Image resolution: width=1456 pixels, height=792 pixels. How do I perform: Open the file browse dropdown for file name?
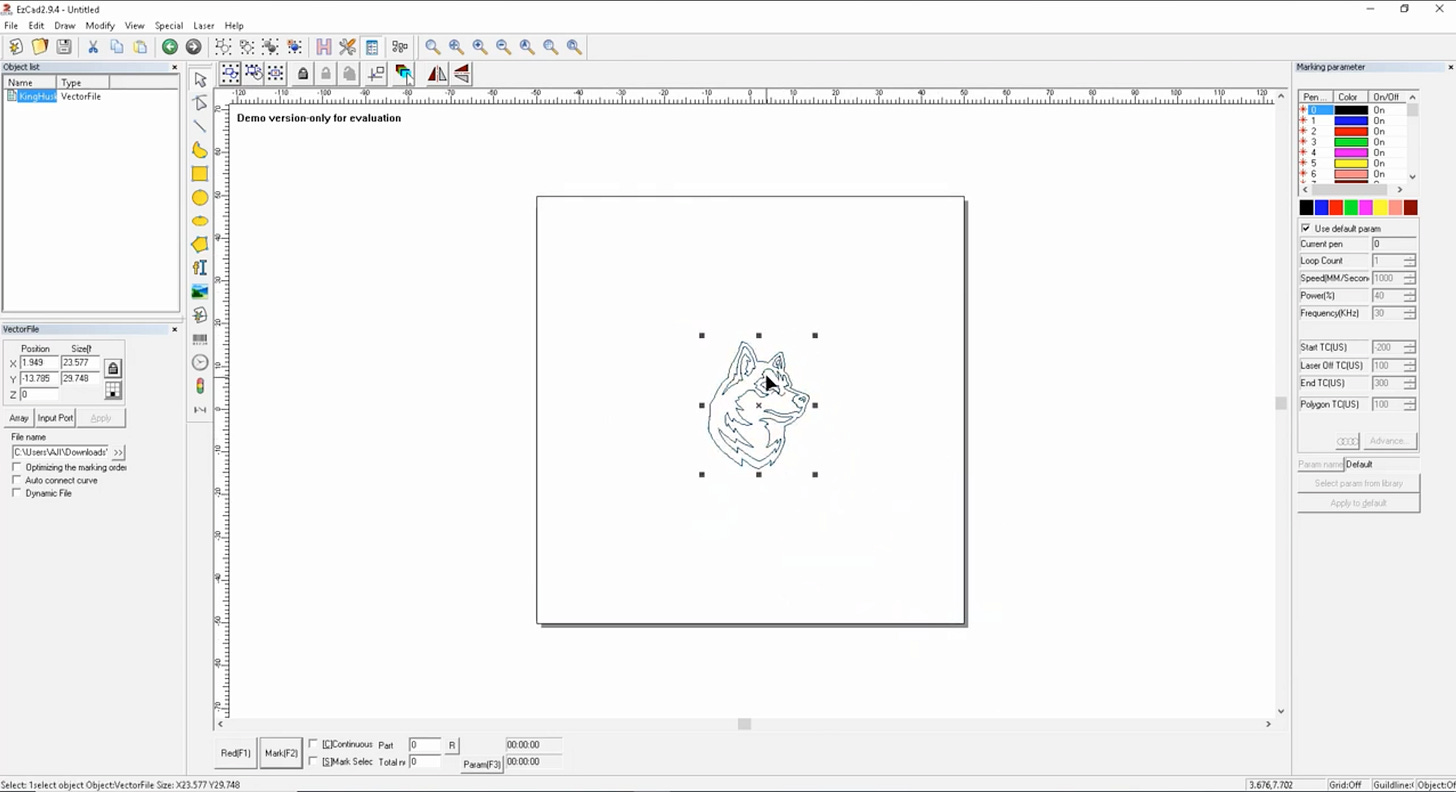tap(117, 452)
